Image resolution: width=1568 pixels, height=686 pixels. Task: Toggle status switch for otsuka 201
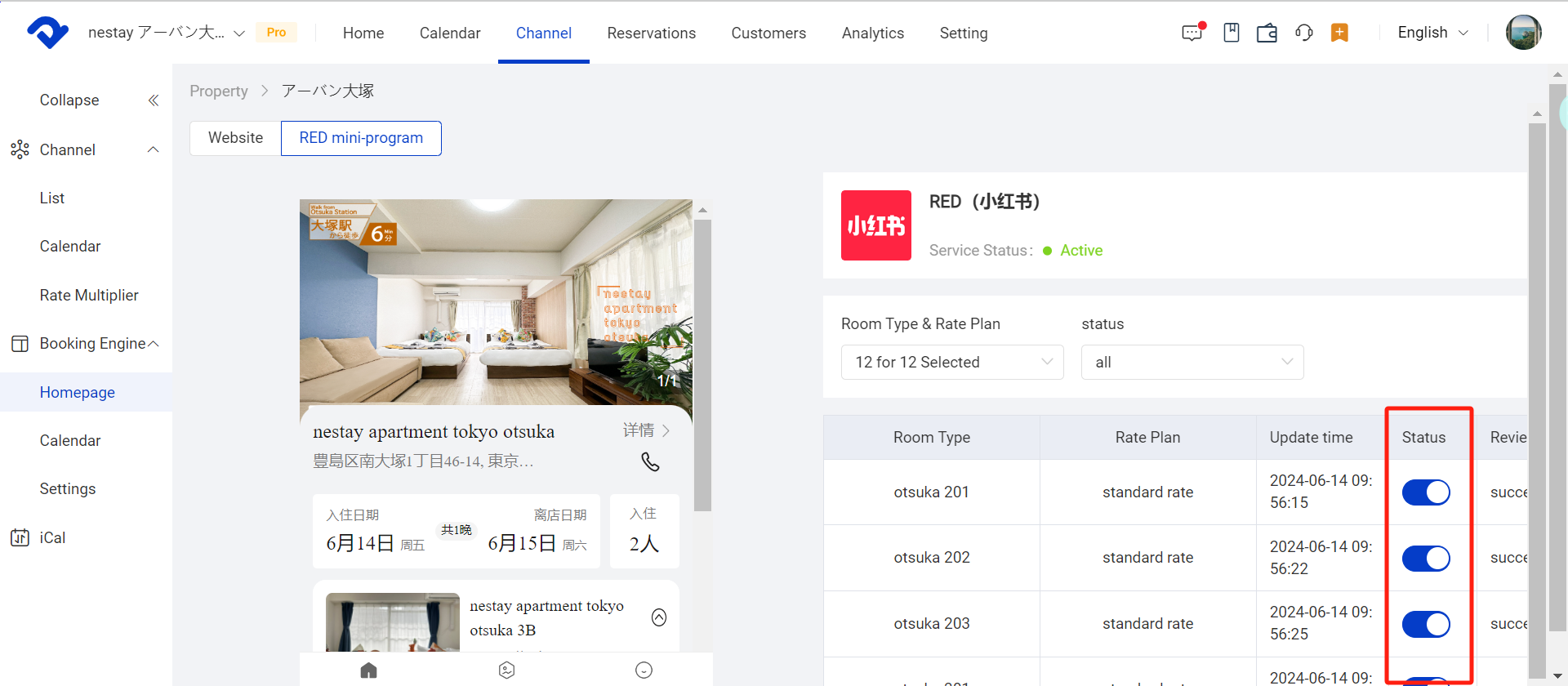pyautogui.click(x=1425, y=492)
